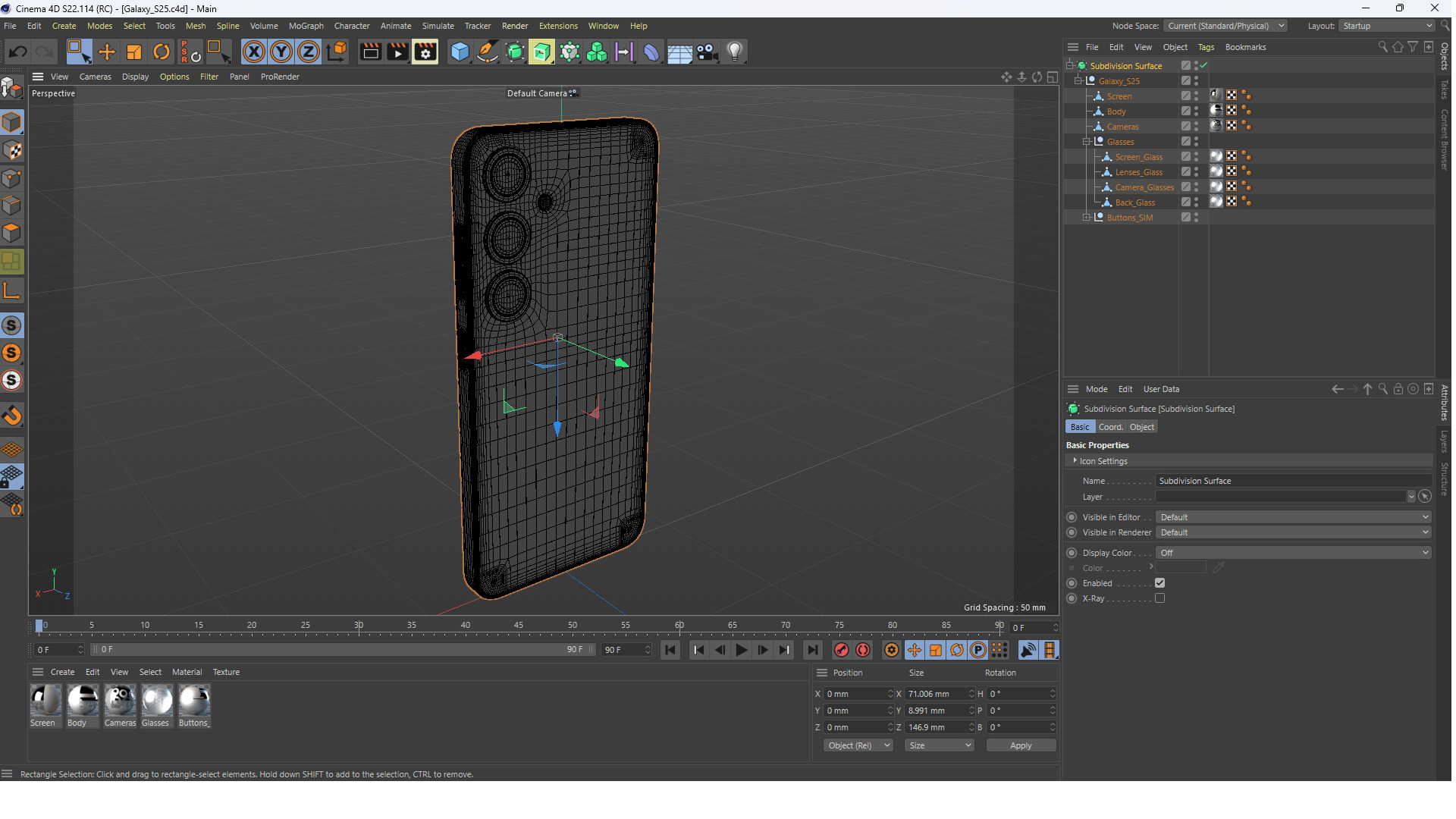
Task: Open Object Manager Tags menu
Action: pyautogui.click(x=1206, y=47)
